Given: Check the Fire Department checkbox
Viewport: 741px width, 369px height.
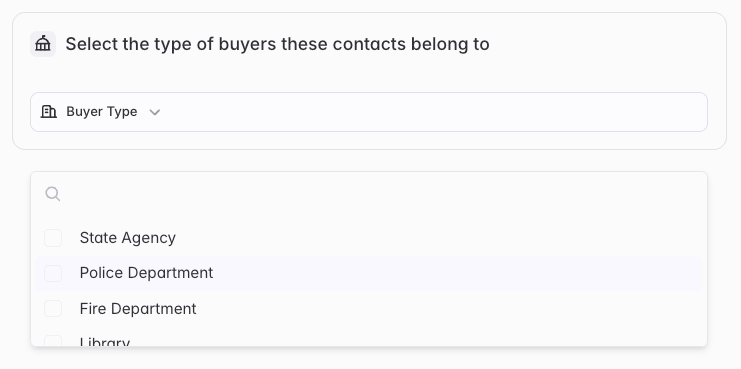Looking at the screenshot, I should click(53, 309).
